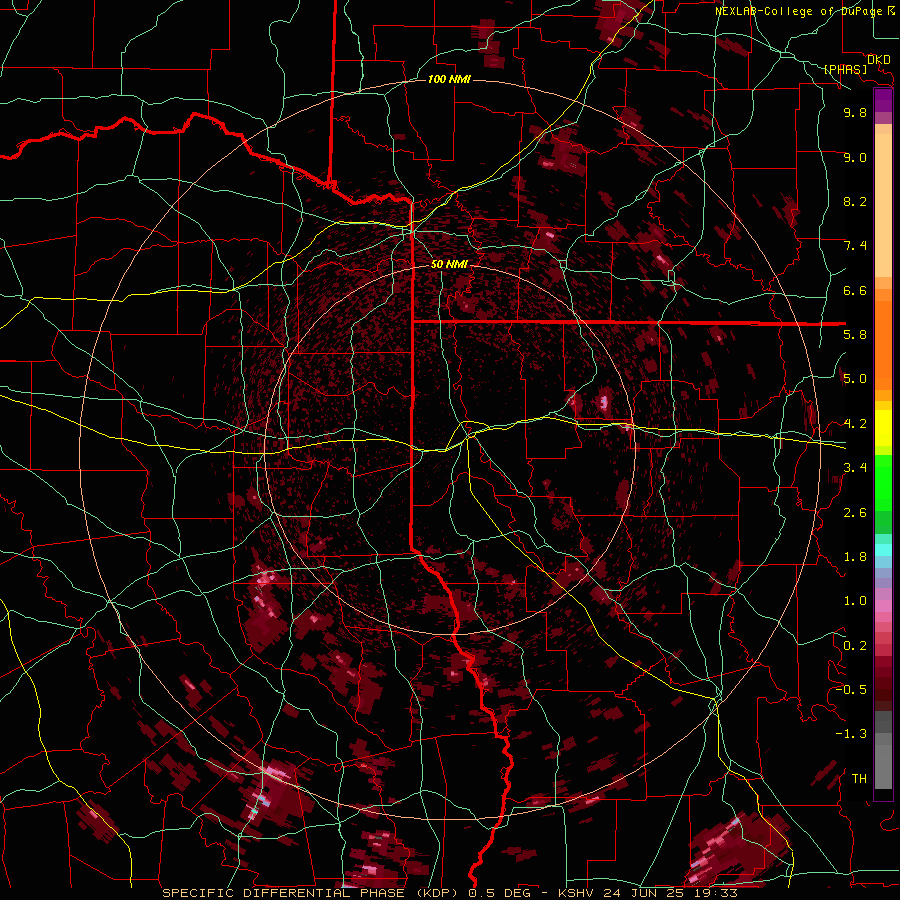Select the 0.2 colorbar scale value
Image resolution: width=900 pixels, height=900 pixels.
point(855,646)
